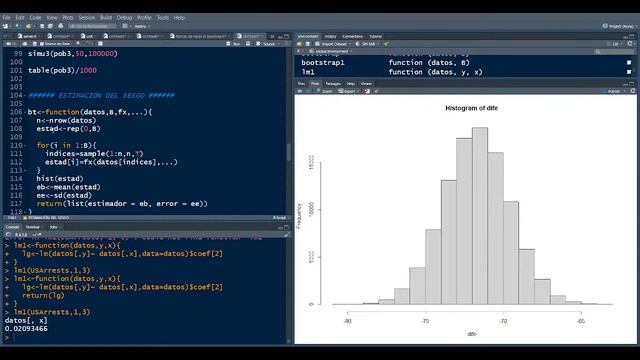Click the Zoom button in Plots pane

click(x=324, y=91)
